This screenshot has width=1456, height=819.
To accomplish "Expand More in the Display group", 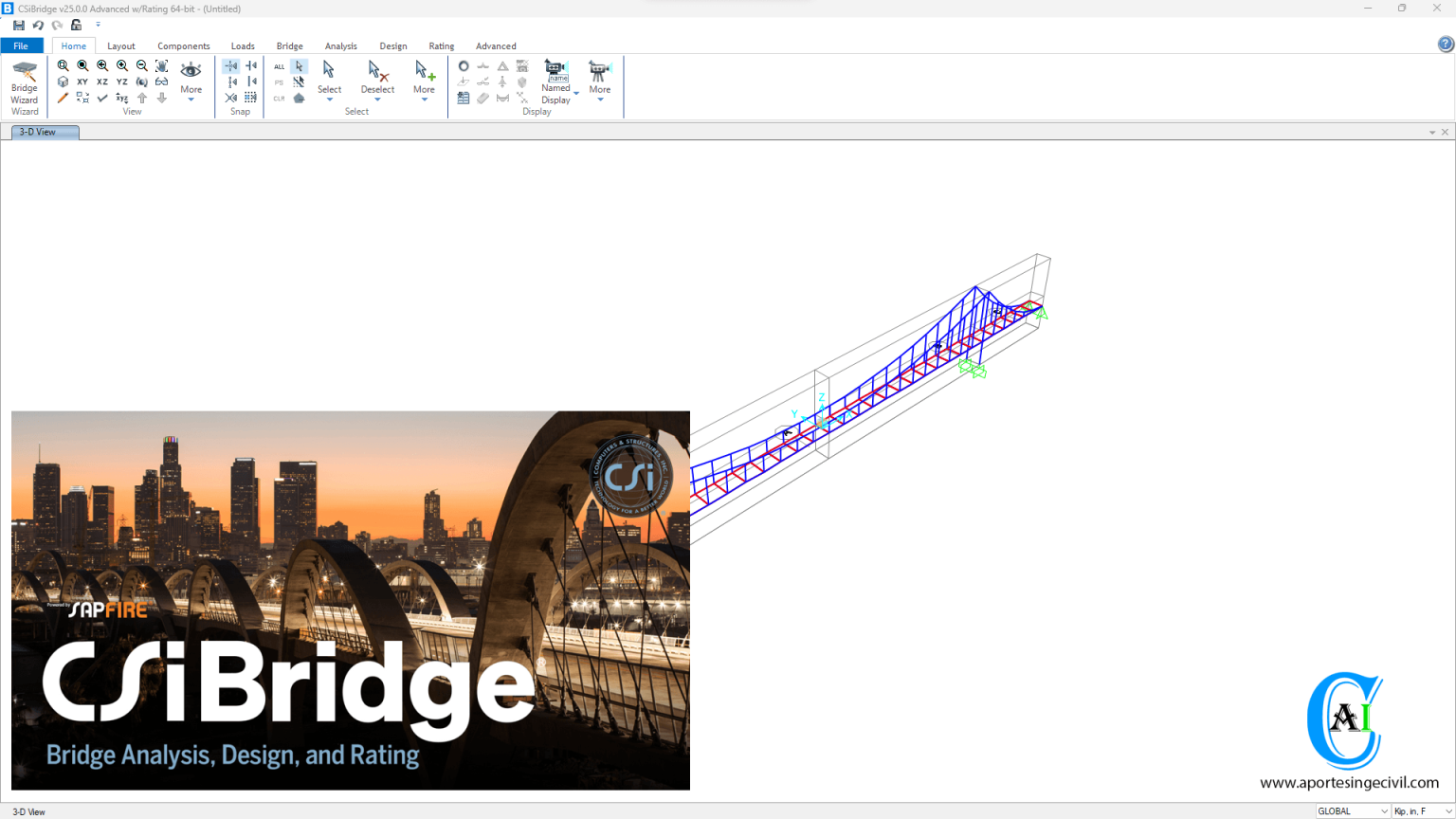I will click(x=600, y=82).
